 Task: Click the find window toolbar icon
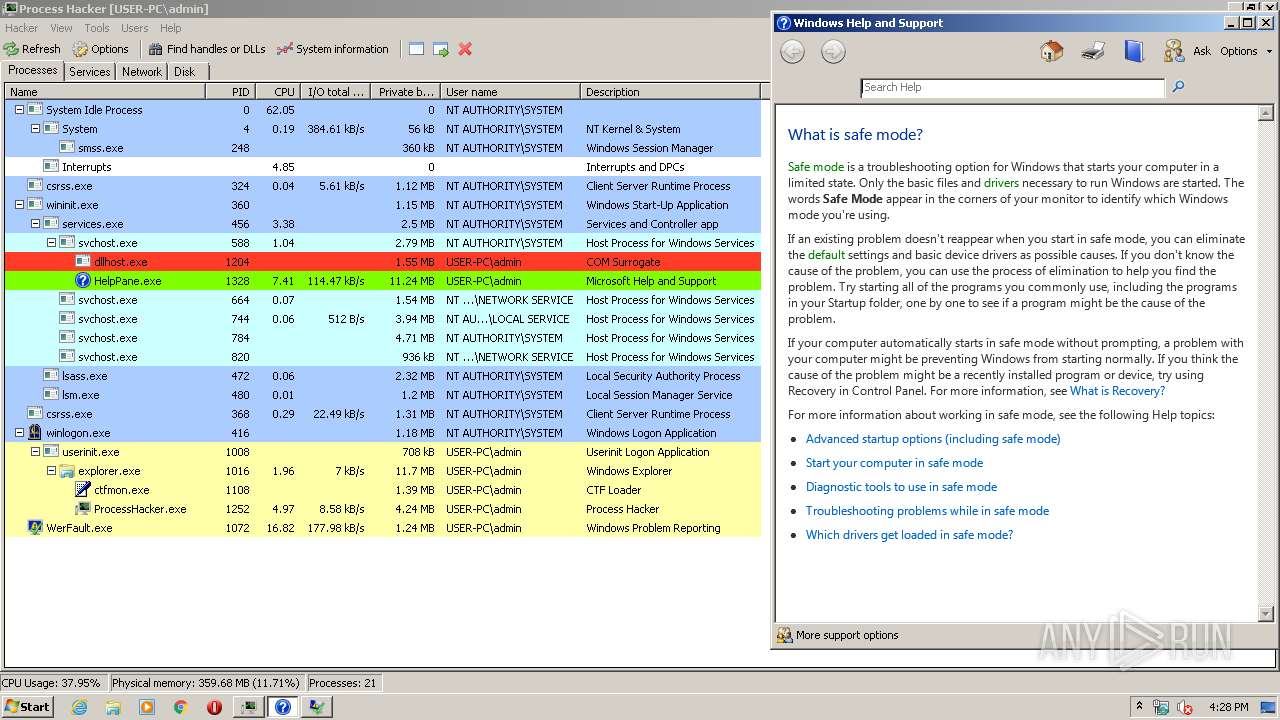pyautogui.click(x=416, y=49)
